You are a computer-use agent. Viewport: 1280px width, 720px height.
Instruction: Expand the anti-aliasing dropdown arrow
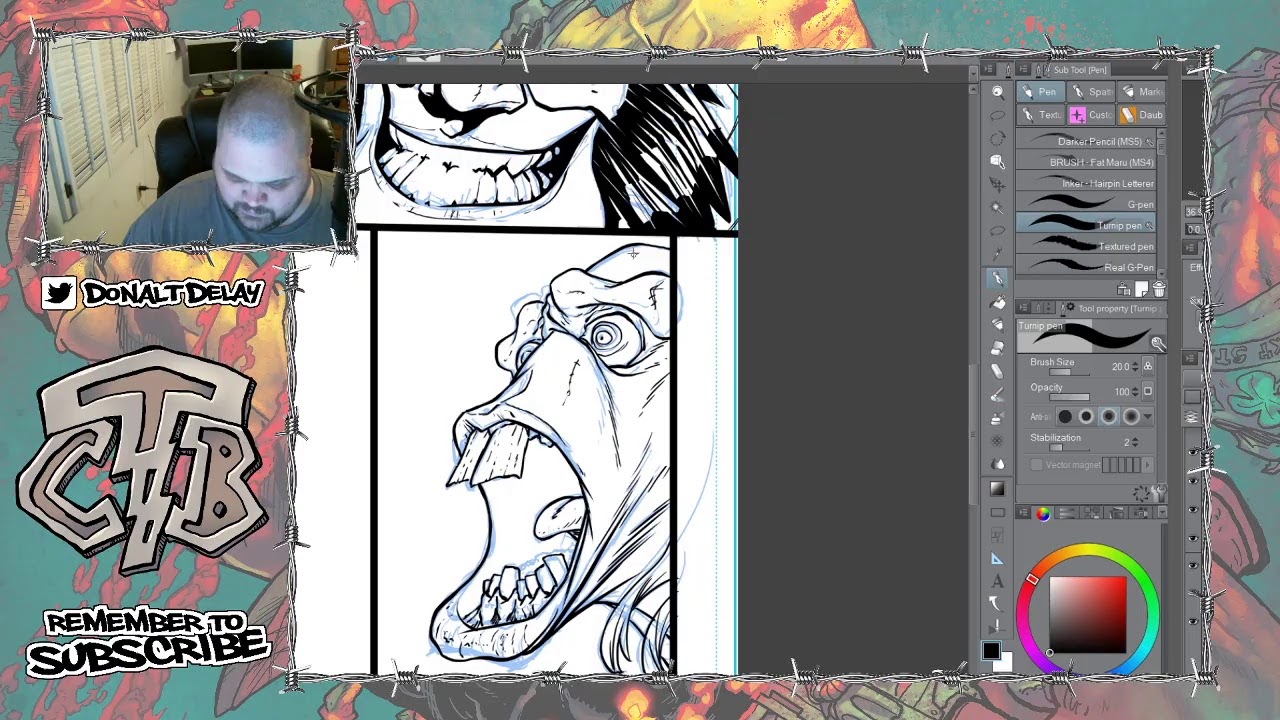[1147, 417]
